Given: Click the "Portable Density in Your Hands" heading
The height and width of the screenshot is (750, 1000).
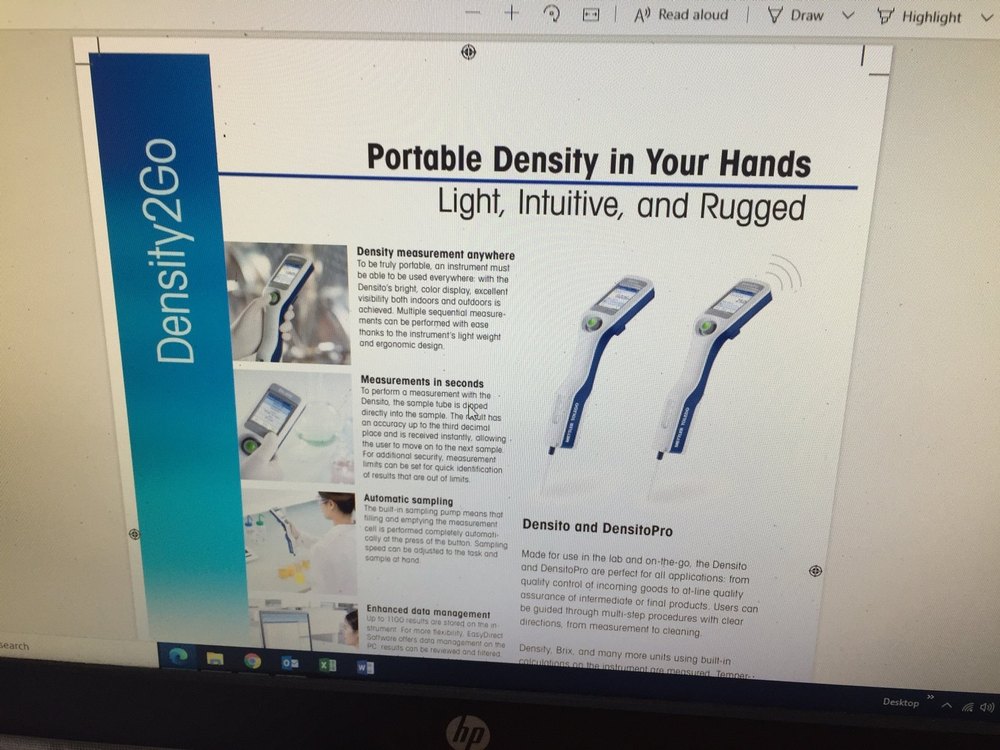Looking at the screenshot, I should tap(589, 159).
